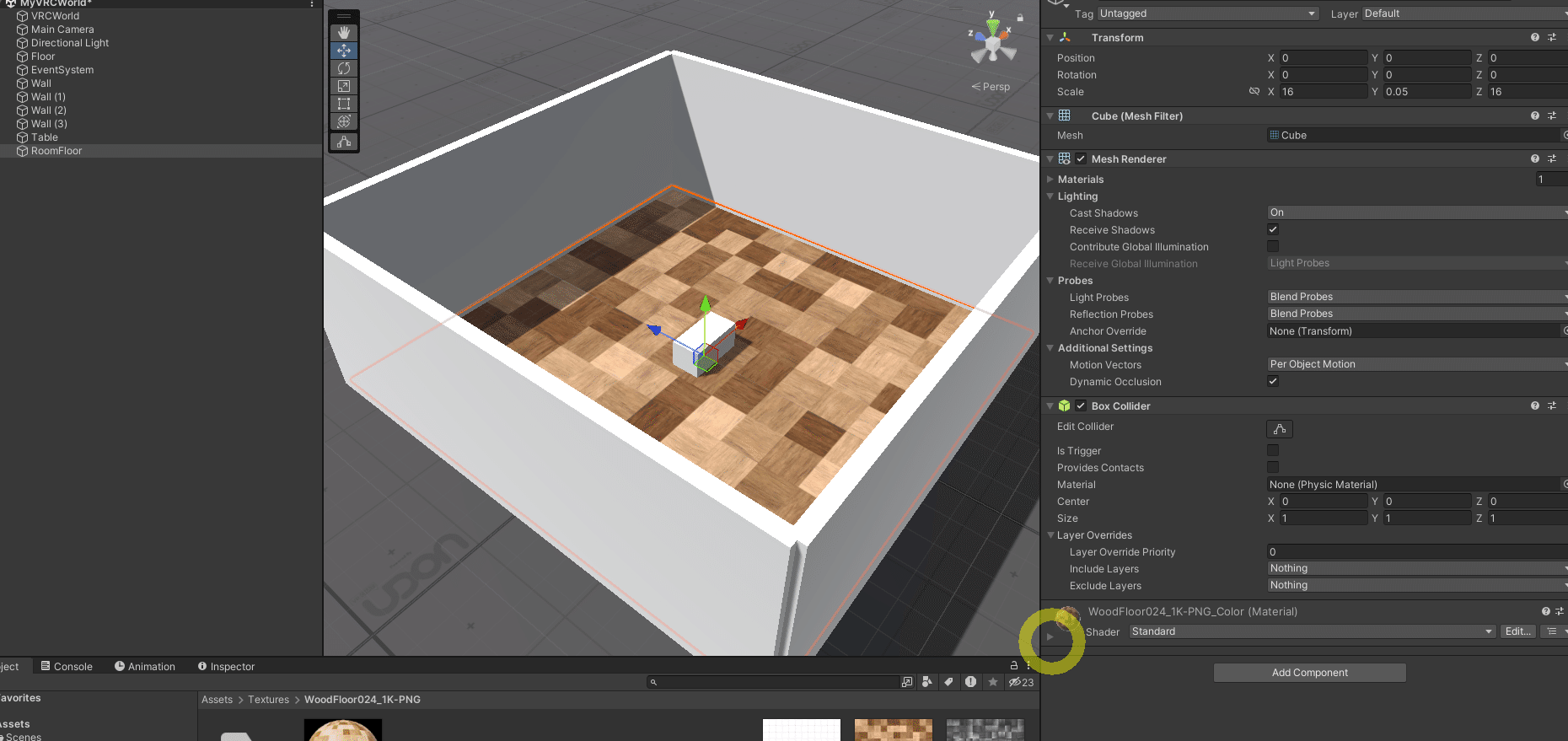Open Box Collider help reference
This screenshot has width=1568, height=741.
[1535, 406]
